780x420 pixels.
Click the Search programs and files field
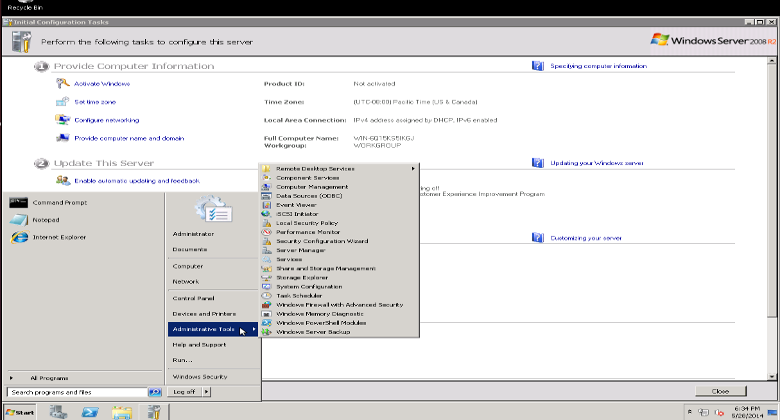point(77,392)
